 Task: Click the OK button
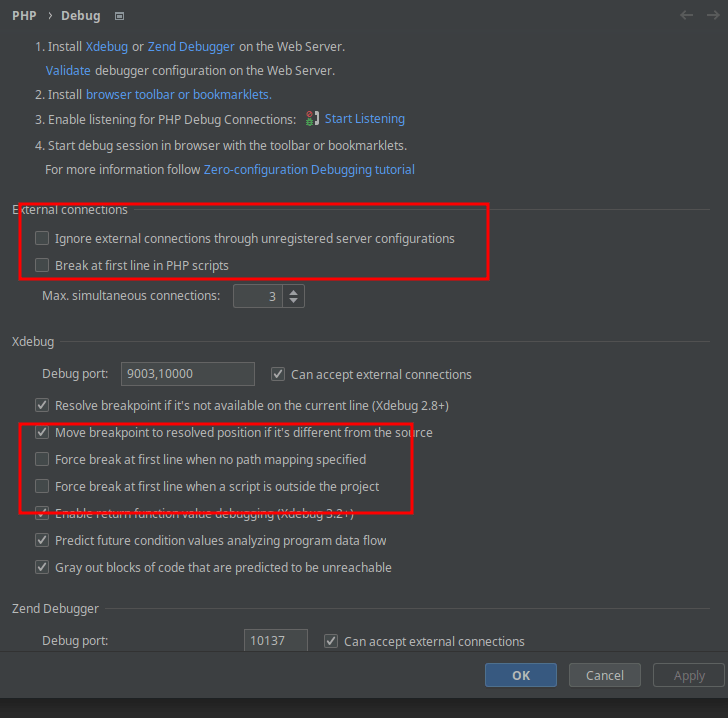click(521, 675)
